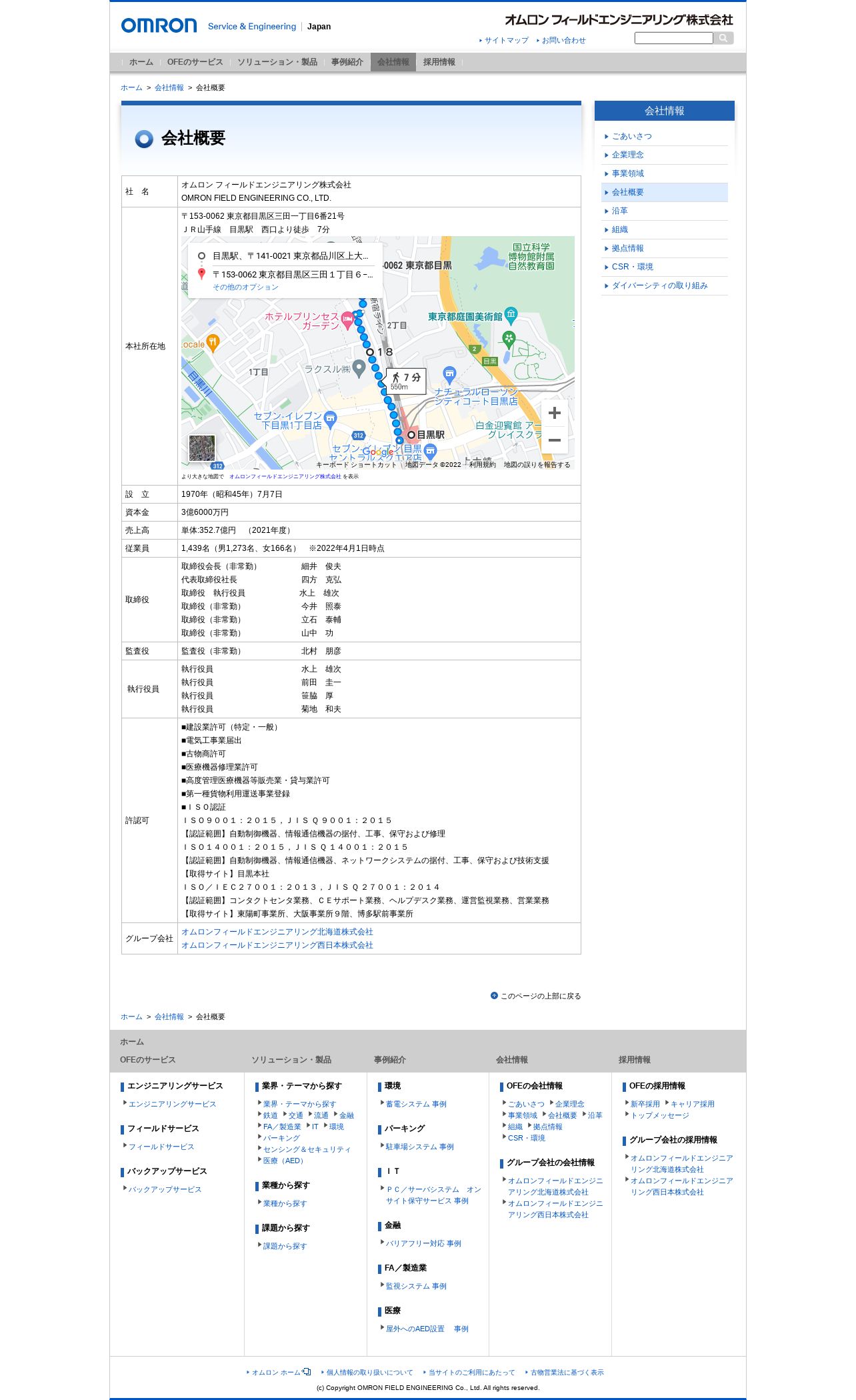
Task: Click the back-to-top arrow icon
Action: (494, 996)
